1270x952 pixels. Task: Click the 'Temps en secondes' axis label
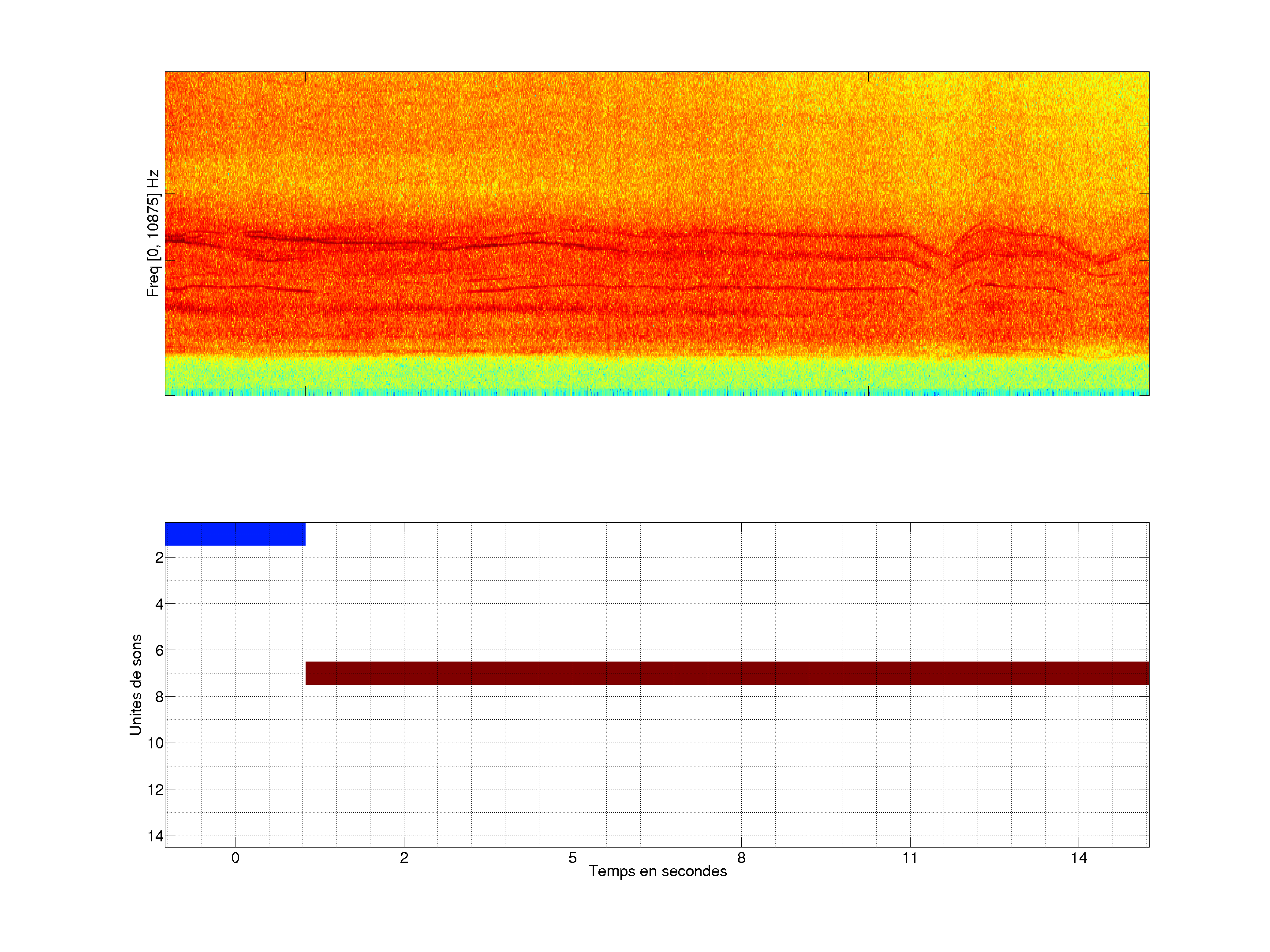click(x=657, y=871)
